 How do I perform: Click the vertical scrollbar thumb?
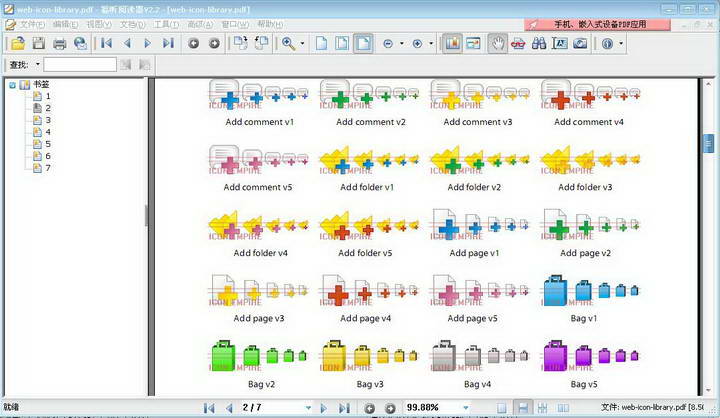point(709,144)
